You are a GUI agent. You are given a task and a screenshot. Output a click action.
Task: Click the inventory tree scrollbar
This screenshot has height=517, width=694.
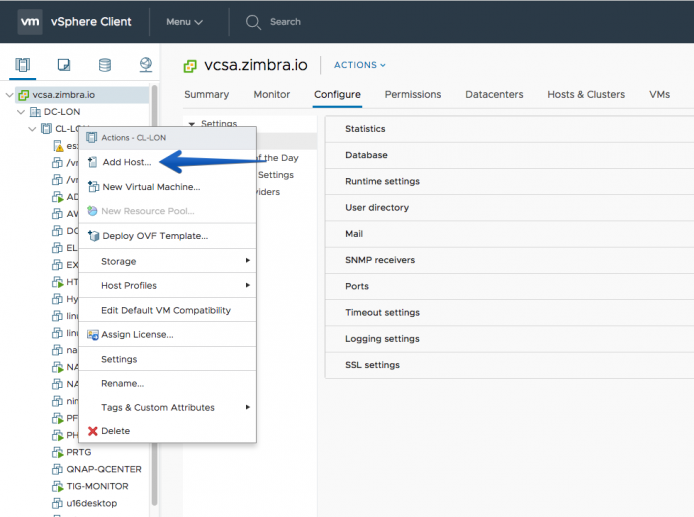[x=154, y=294]
